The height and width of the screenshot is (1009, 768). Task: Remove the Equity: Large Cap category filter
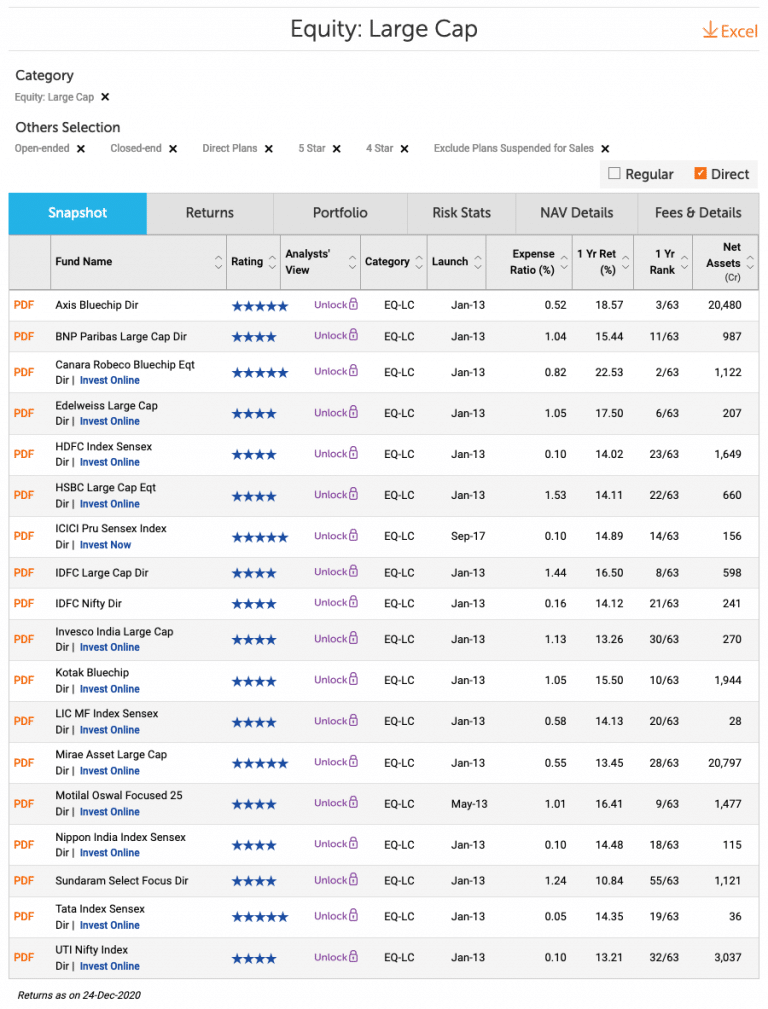(x=105, y=97)
